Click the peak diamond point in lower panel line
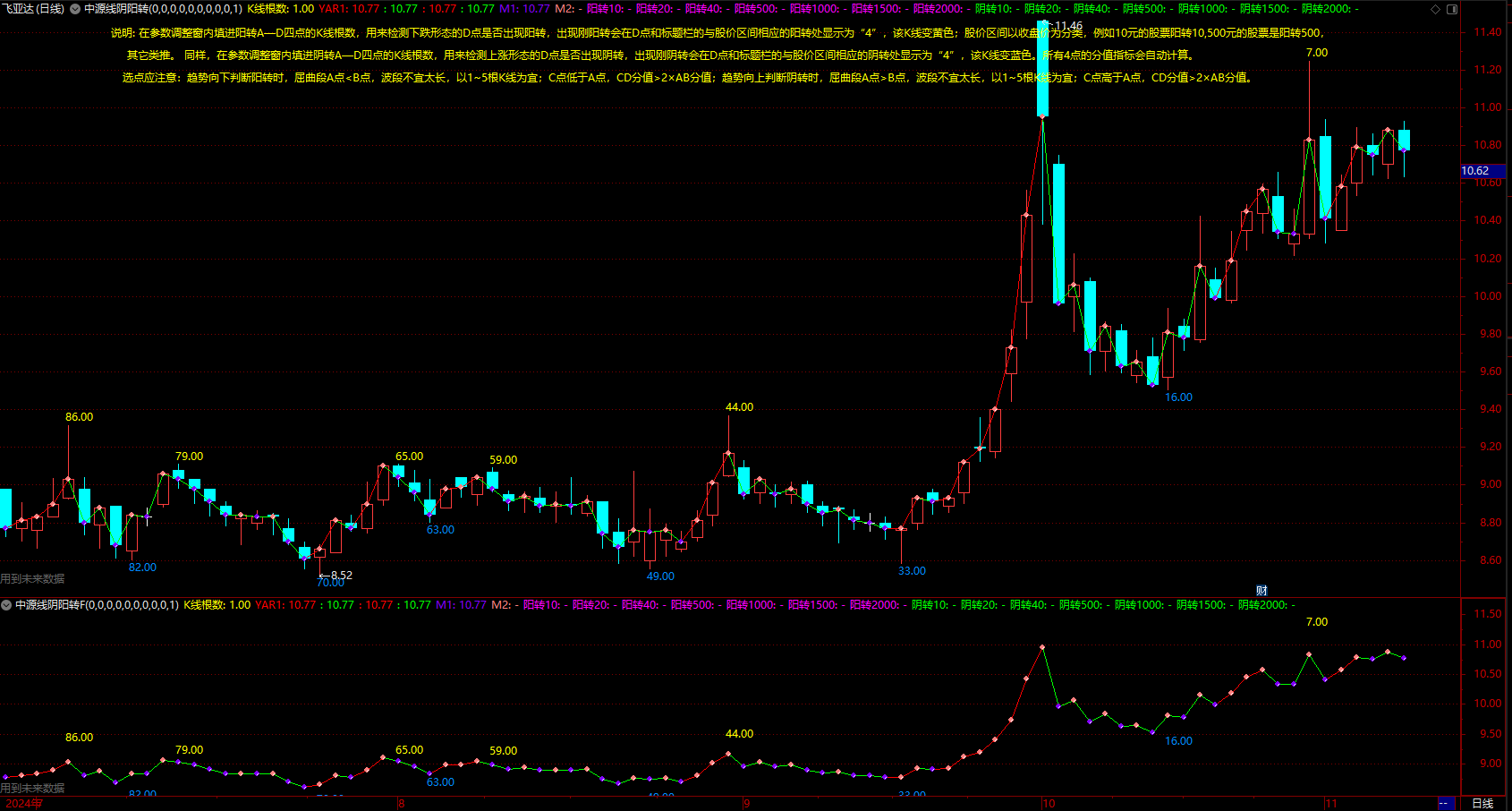Viewport: 1512px width, 811px height. [1042, 646]
